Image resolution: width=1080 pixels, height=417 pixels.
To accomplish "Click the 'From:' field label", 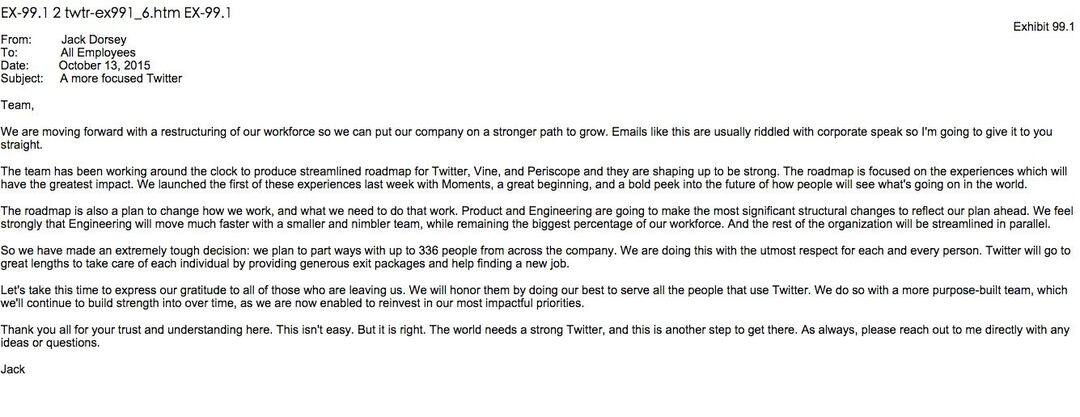I will 16,40.
